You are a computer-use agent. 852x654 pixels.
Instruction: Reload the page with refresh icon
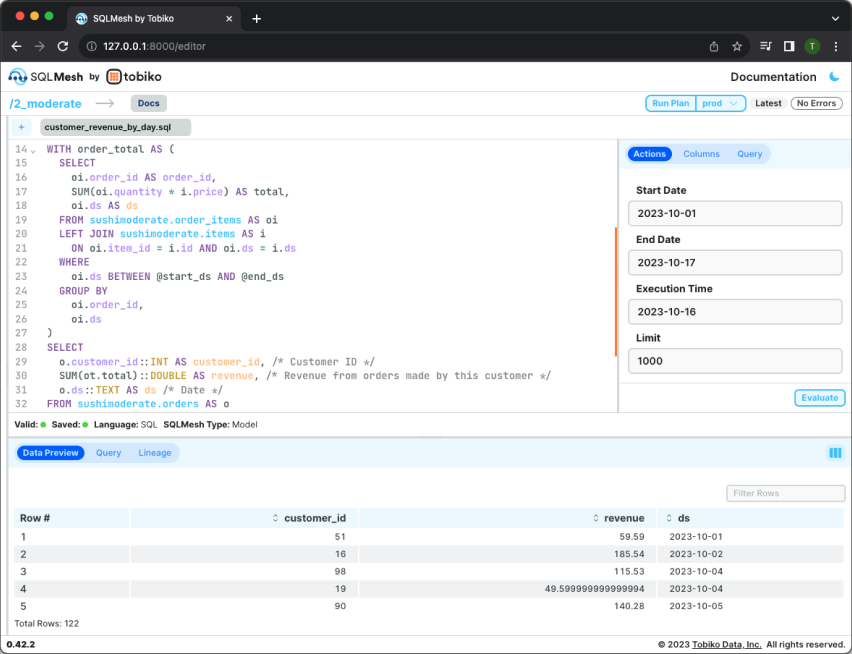[63, 47]
